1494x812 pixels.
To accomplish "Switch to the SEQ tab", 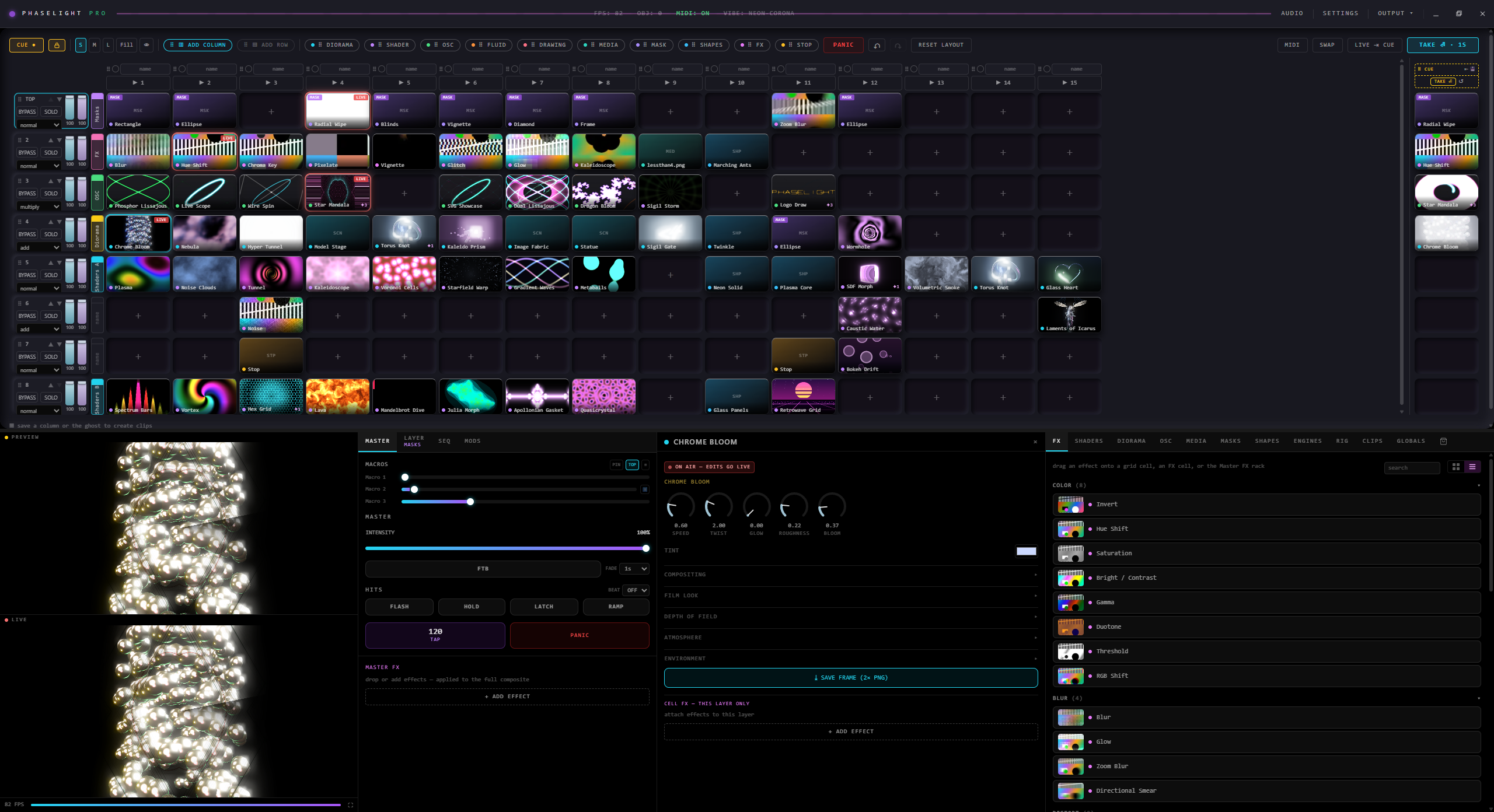I will coord(445,442).
